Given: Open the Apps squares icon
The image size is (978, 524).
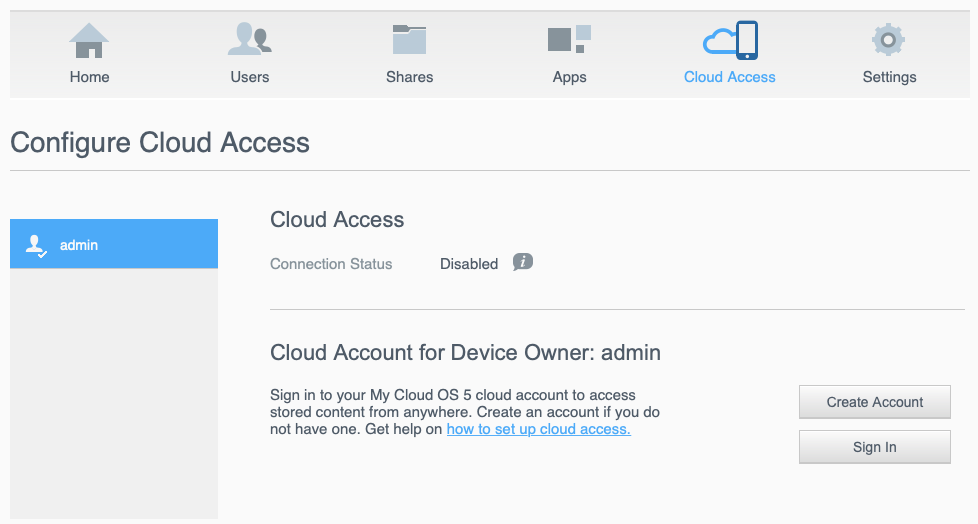Looking at the screenshot, I should (569, 39).
